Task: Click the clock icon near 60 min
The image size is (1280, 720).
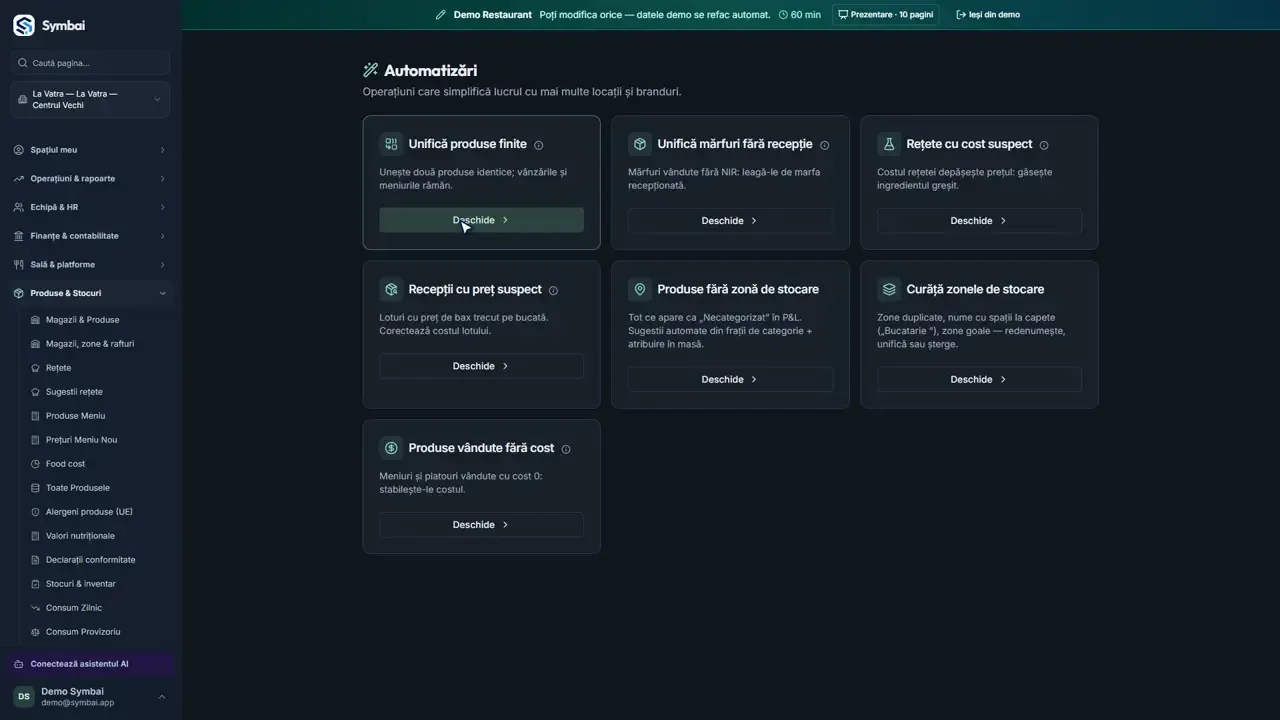Action: (x=783, y=15)
